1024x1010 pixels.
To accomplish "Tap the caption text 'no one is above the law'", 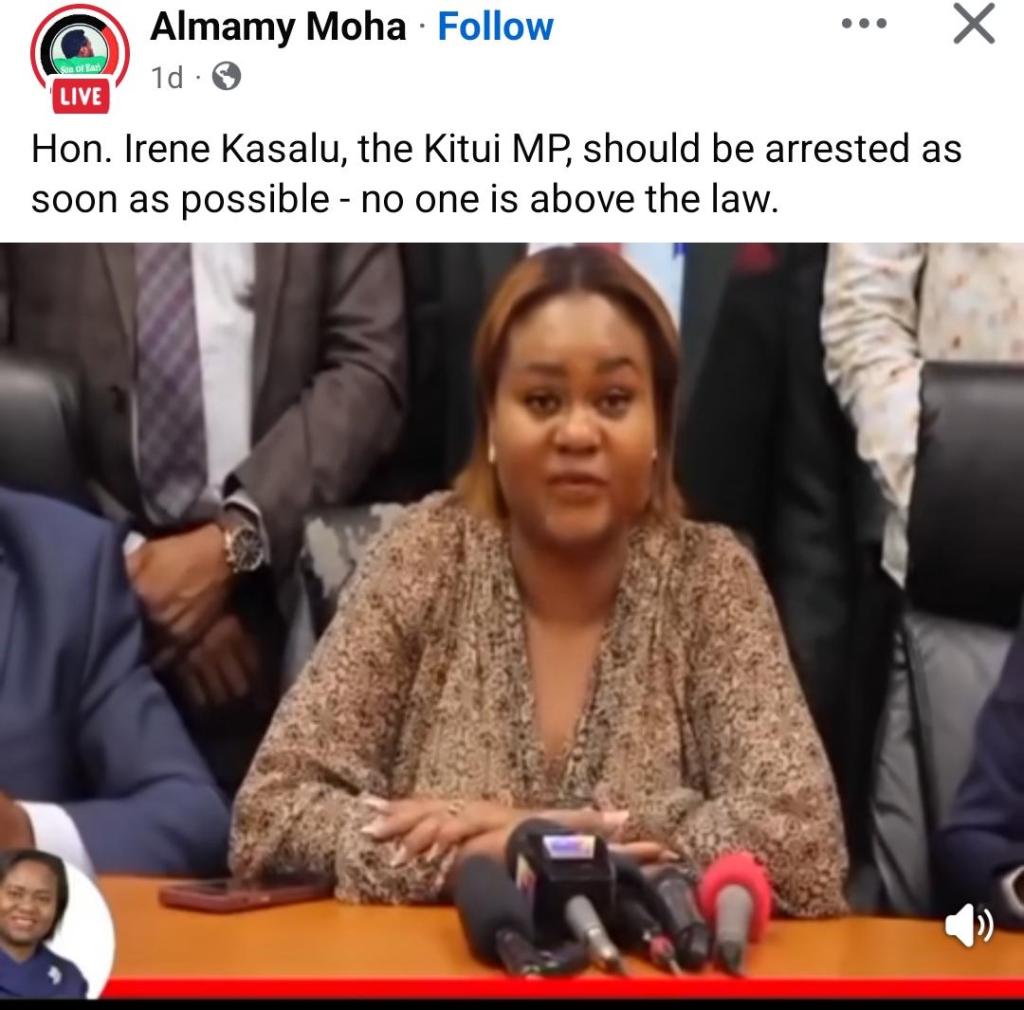I will (569, 199).
